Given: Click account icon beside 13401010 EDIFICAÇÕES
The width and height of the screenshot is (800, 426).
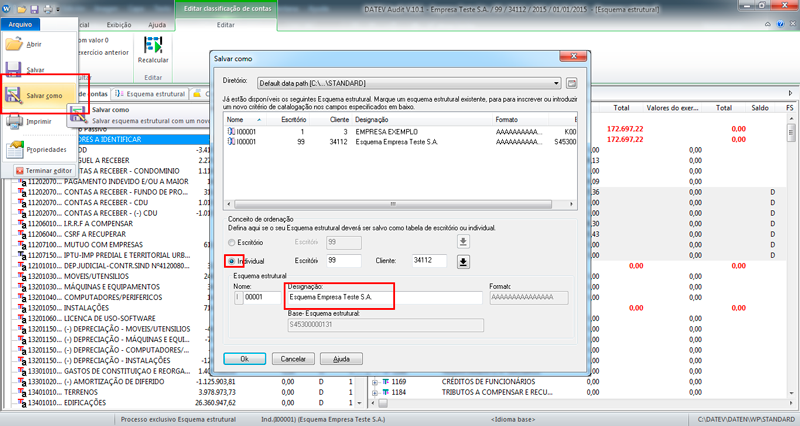Looking at the screenshot, I should click(x=22, y=403).
